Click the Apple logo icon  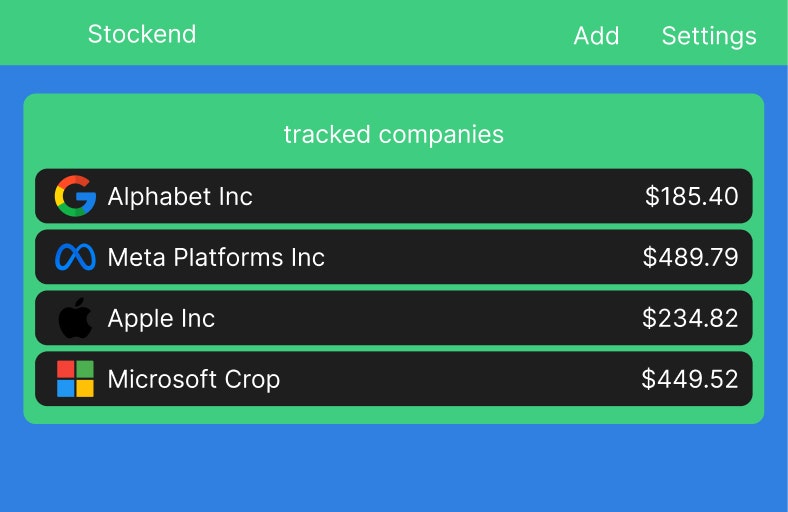pos(75,318)
